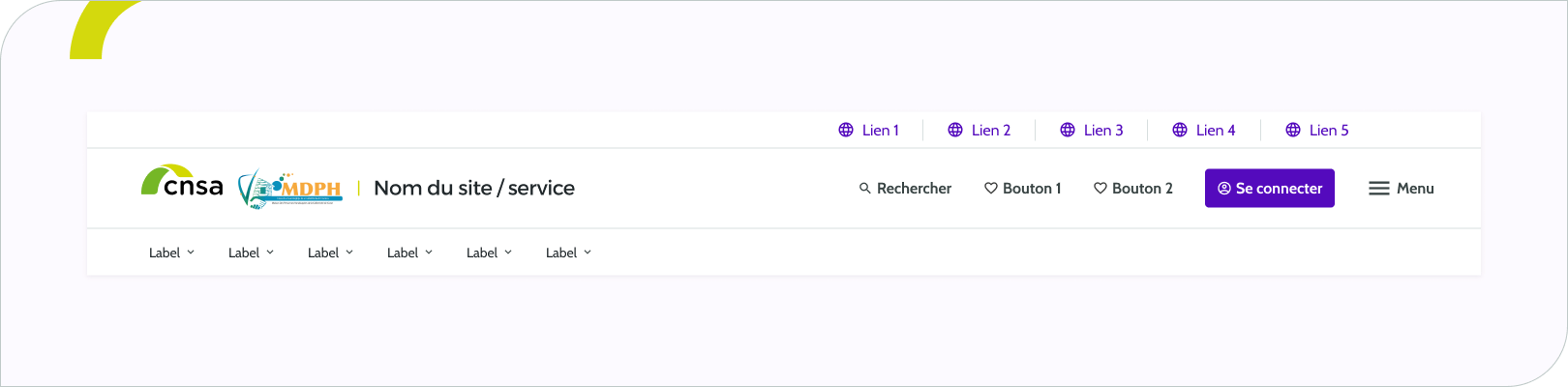
Task: Click the MDPH logo
Action: (x=290, y=189)
